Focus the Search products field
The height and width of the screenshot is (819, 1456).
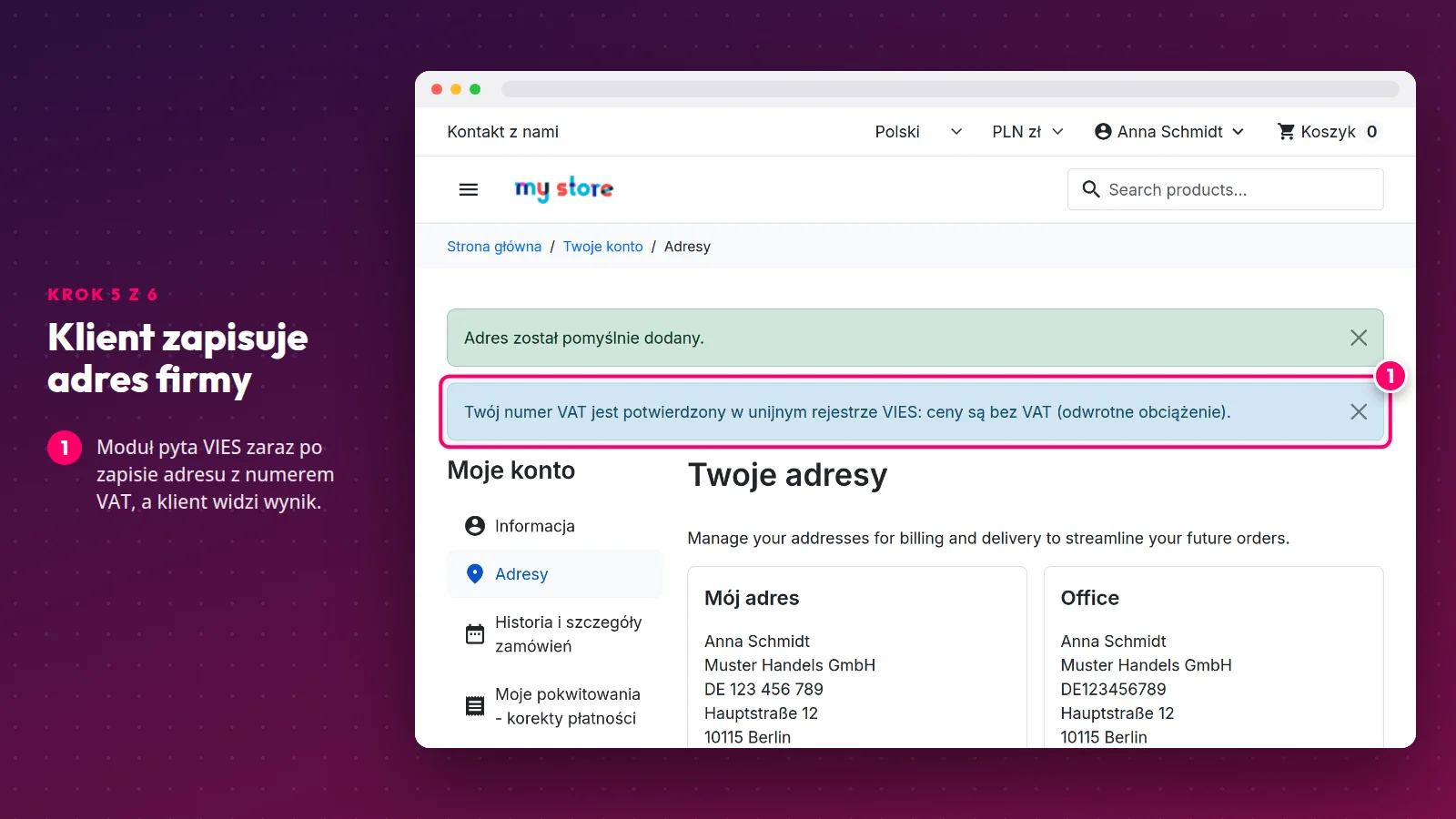point(1226,189)
